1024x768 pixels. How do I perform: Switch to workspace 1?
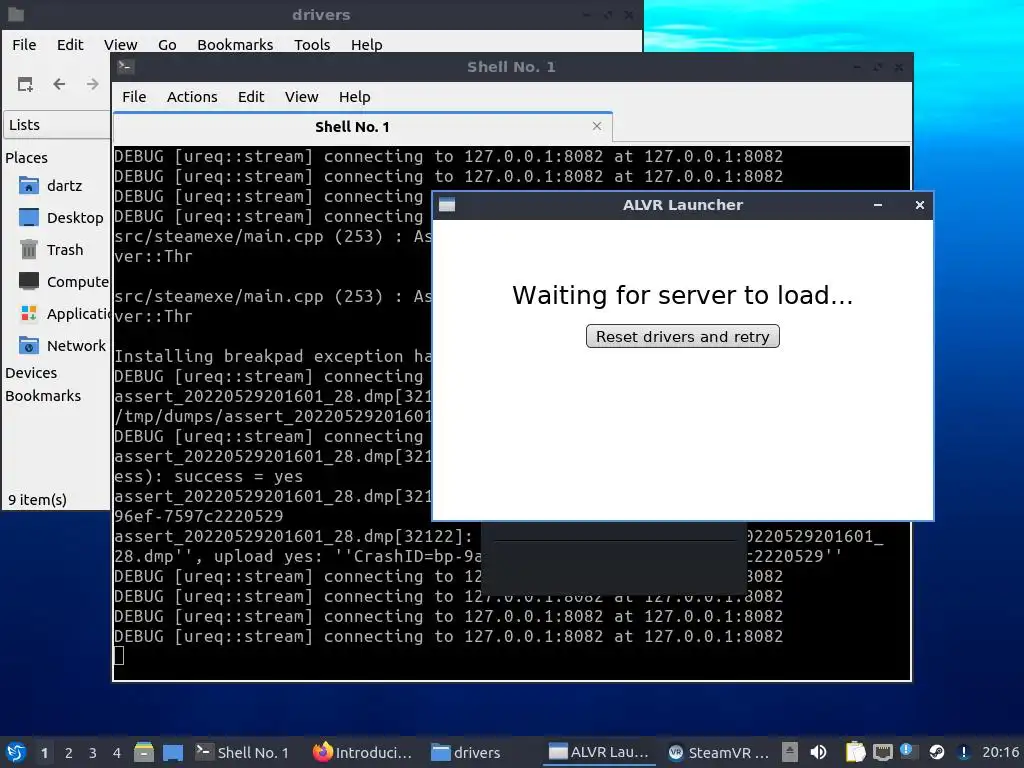[x=44, y=753]
